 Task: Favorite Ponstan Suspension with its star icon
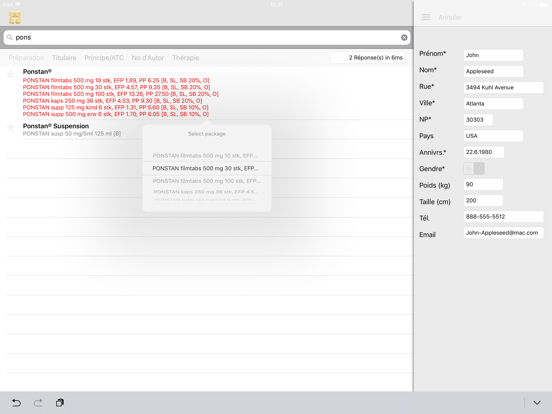(11, 127)
